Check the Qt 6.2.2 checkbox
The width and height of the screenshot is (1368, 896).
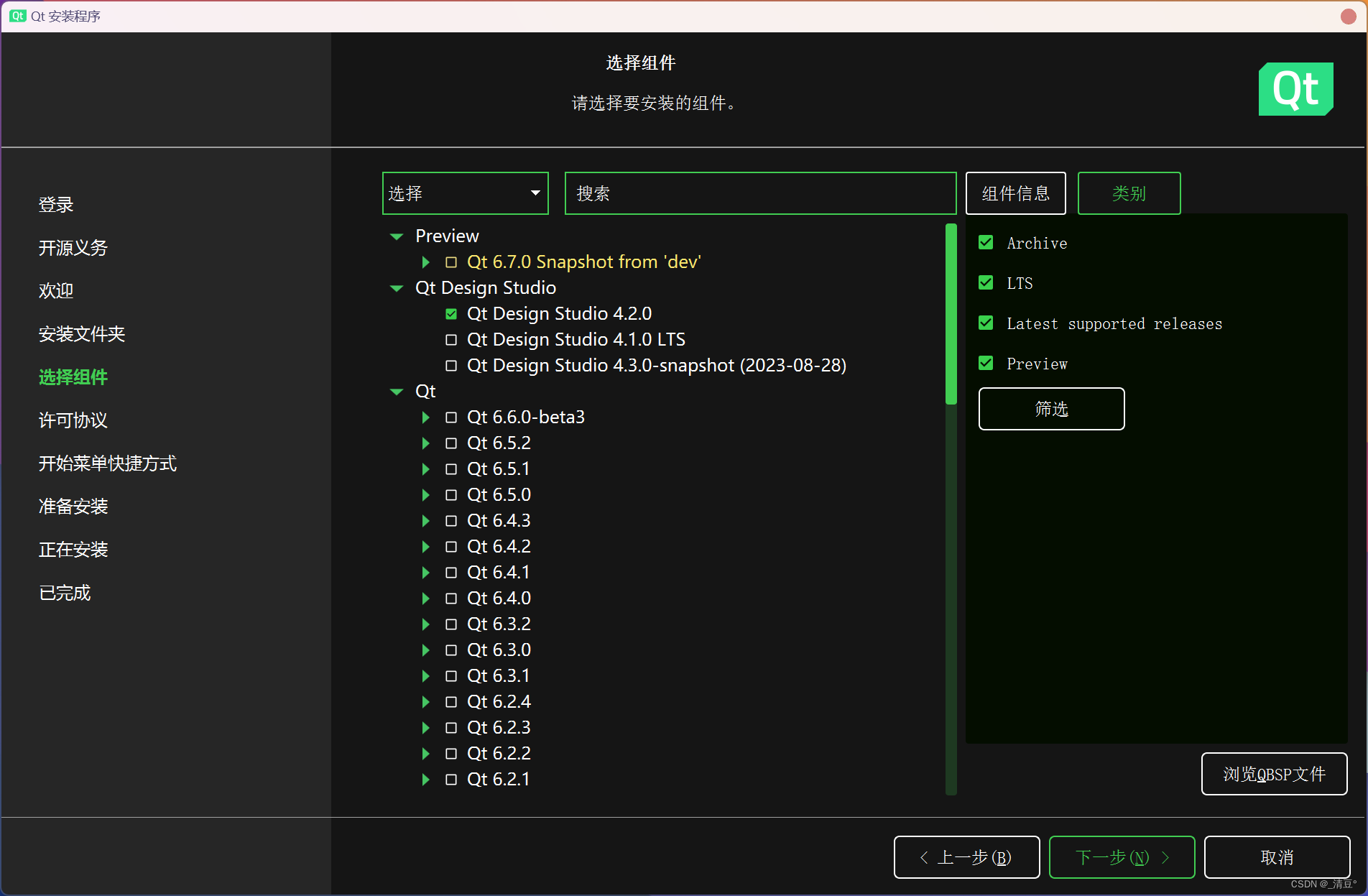coord(451,754)
